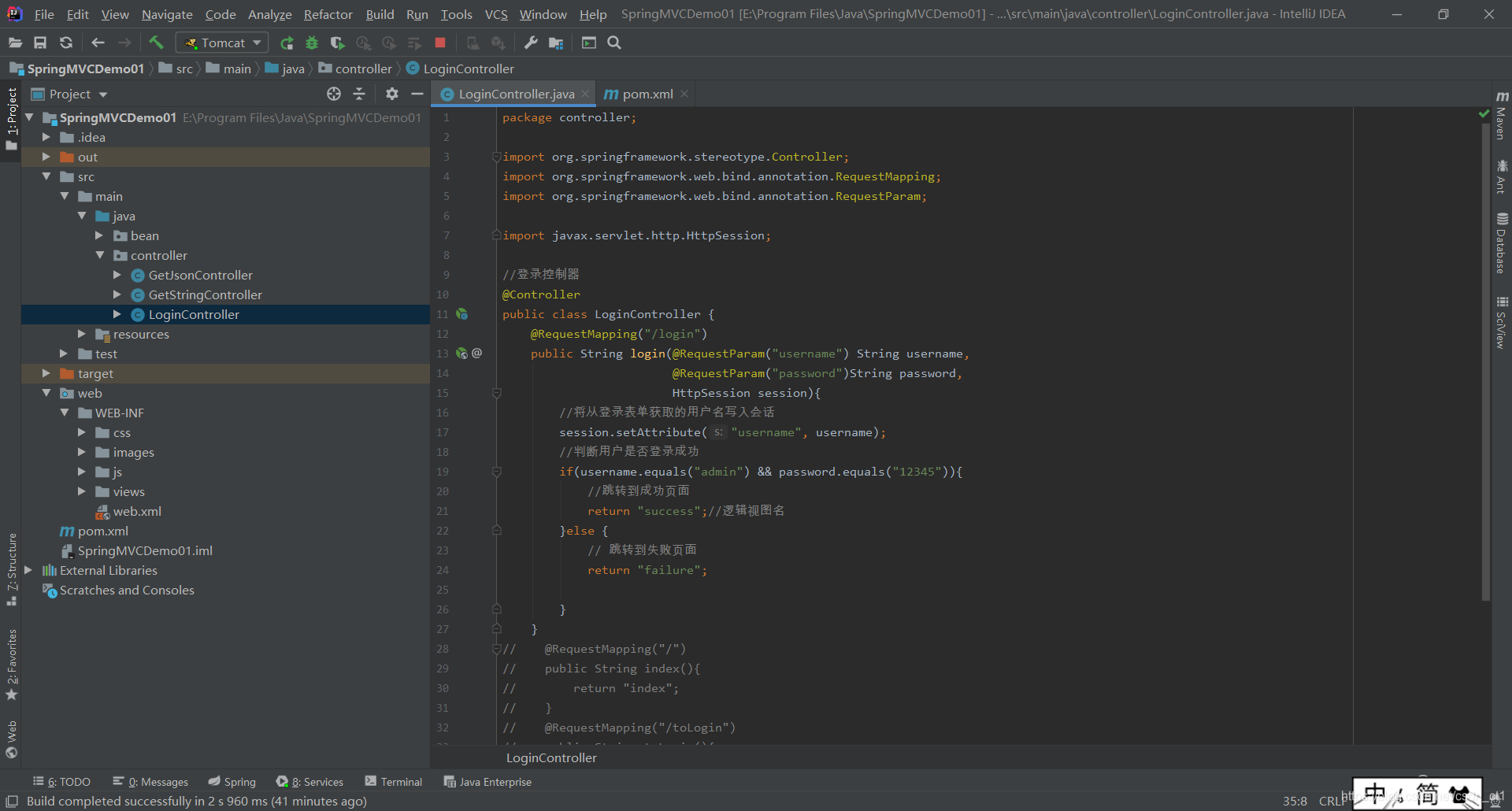This screenshot has height=811, width=1512.
Task: Click the class gutter icon at line 11
Action: click(462, 314)
